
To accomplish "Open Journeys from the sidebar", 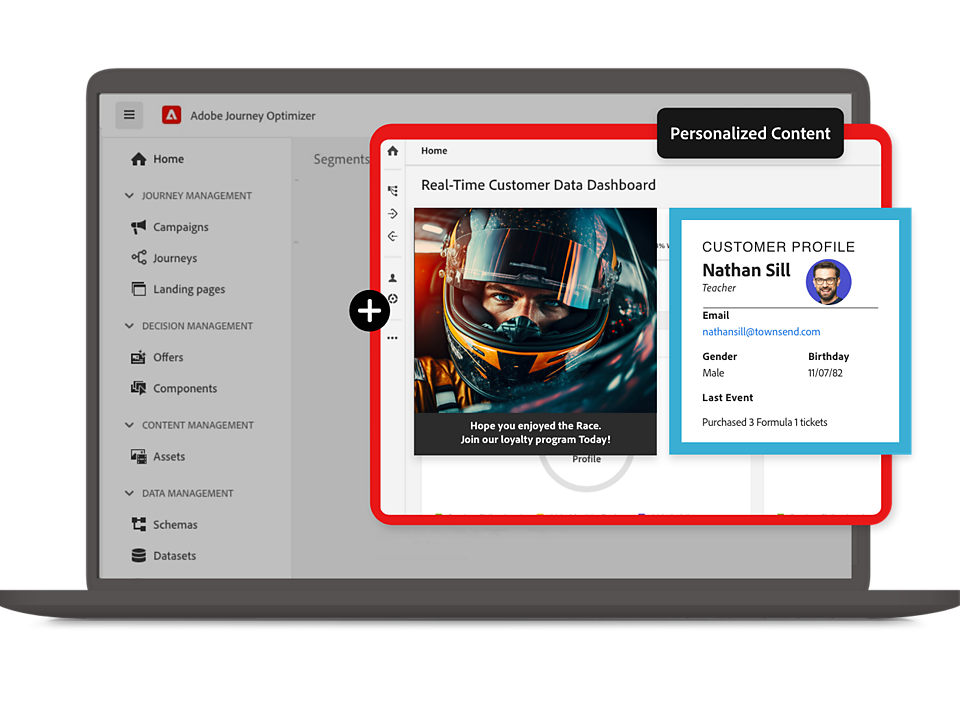I will [164, 258].
